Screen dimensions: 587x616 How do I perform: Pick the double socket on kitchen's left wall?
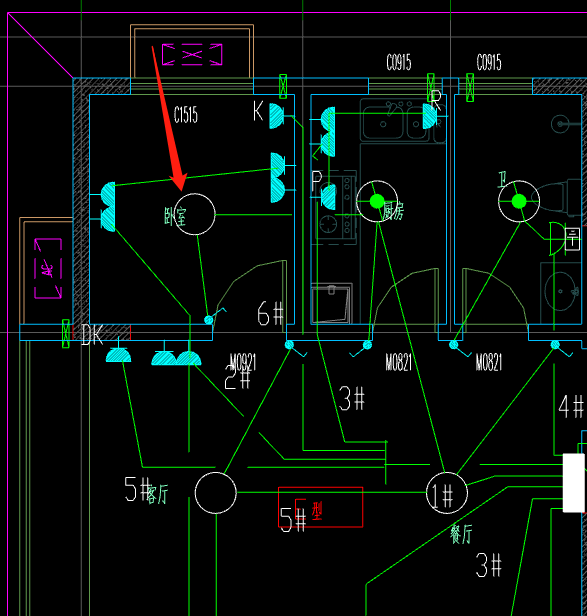click(328, 132)
